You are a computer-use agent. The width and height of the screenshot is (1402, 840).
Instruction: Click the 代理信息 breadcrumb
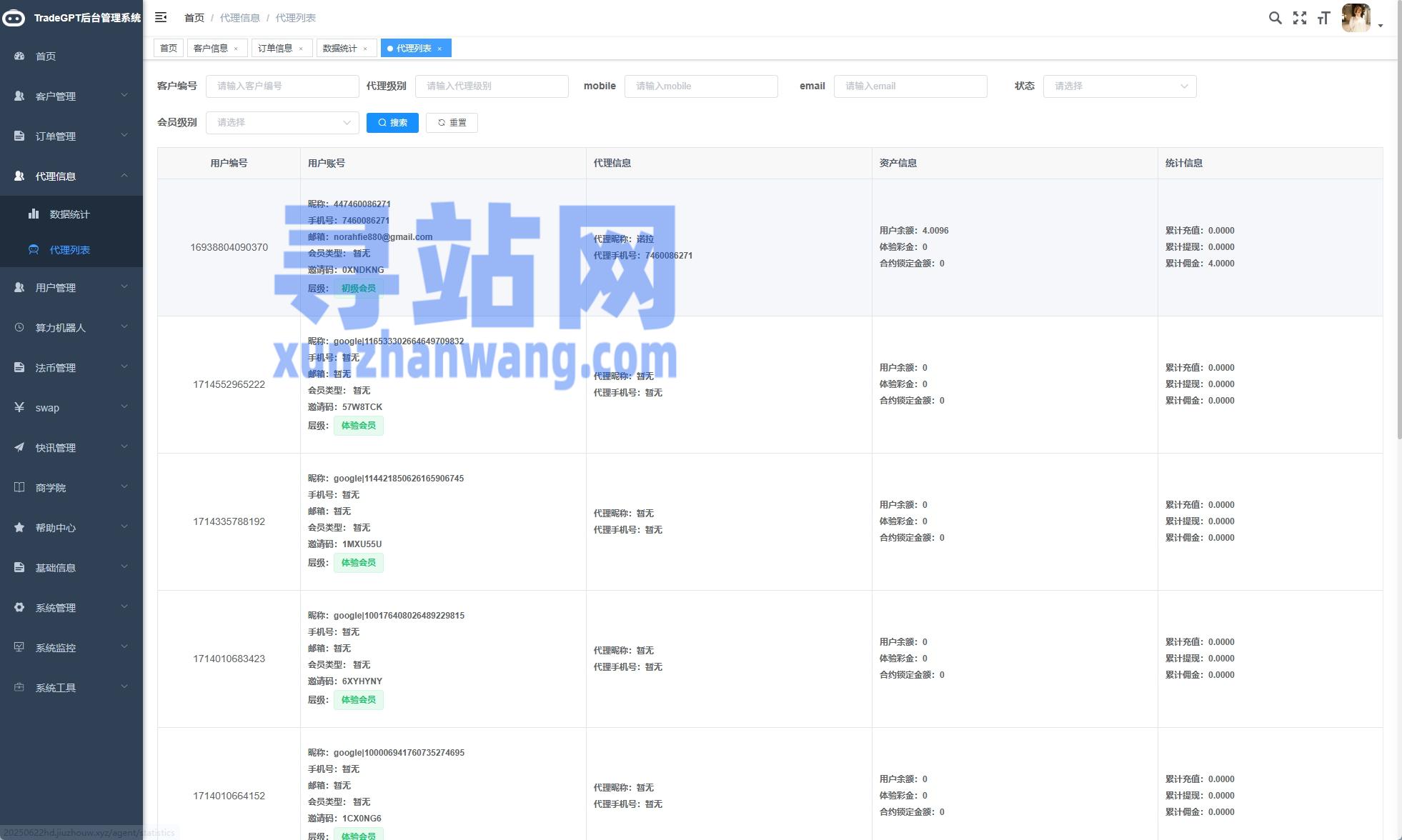240,17
